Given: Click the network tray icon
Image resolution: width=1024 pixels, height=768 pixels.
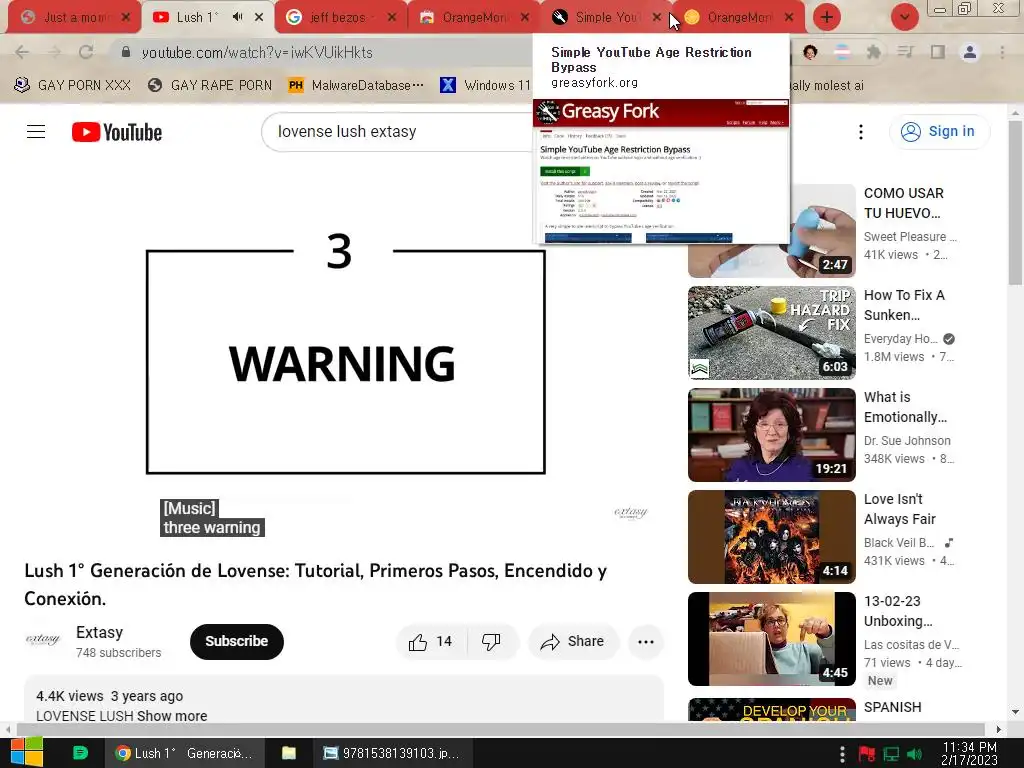Looking at the screenshot, I should click(891, 754).
